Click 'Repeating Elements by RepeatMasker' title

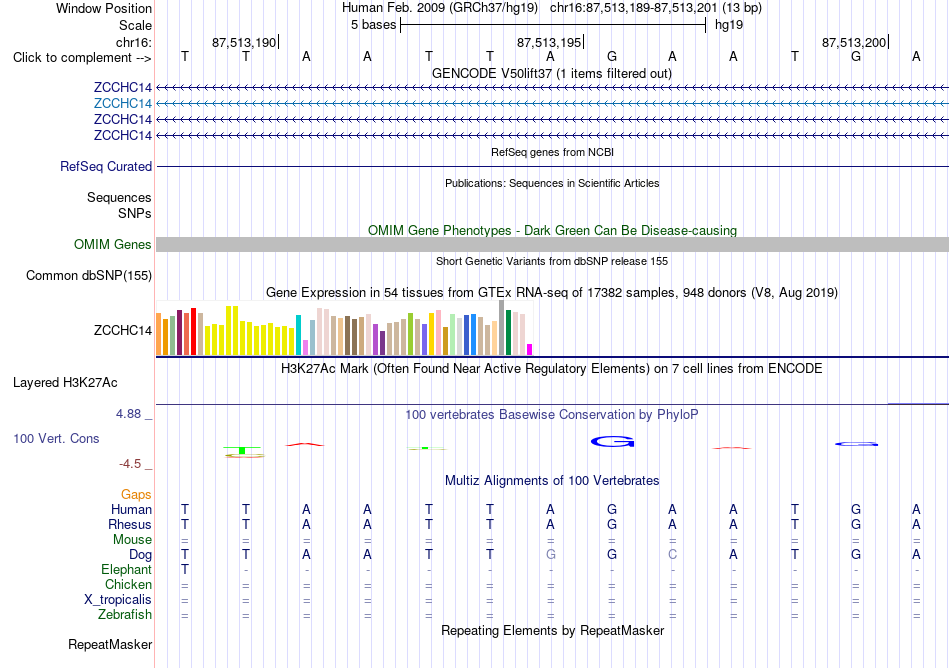point(553,630)
